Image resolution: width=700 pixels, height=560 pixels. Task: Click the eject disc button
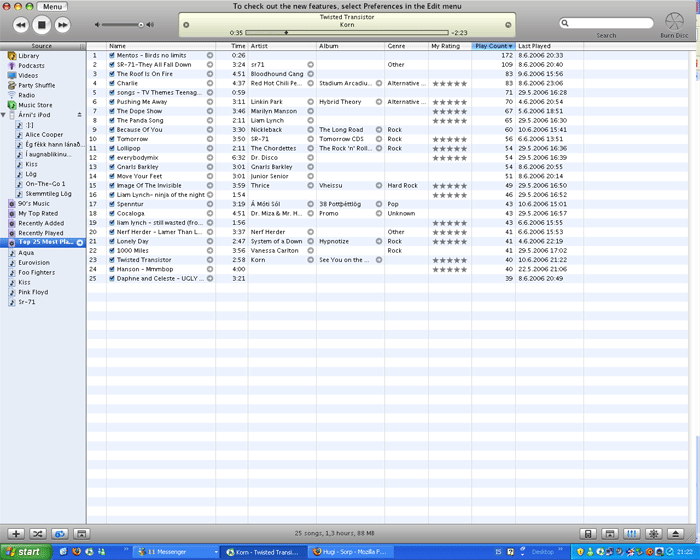pos(675,534)
